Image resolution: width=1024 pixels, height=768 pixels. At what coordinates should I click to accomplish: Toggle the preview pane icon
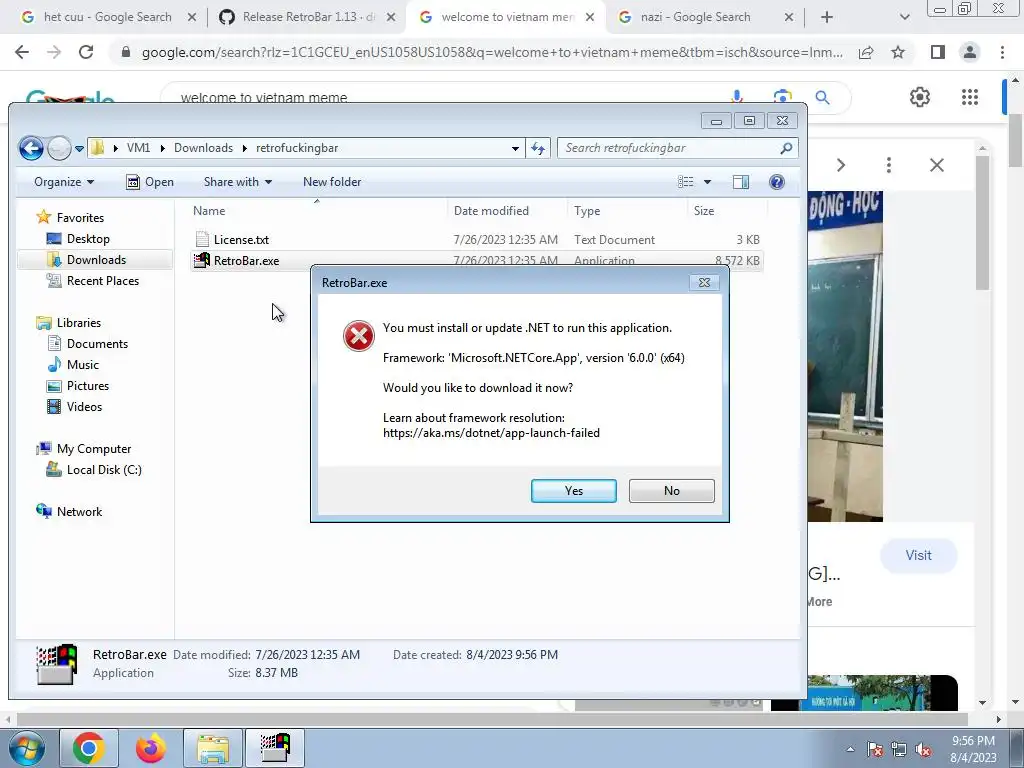coord(741,182)
